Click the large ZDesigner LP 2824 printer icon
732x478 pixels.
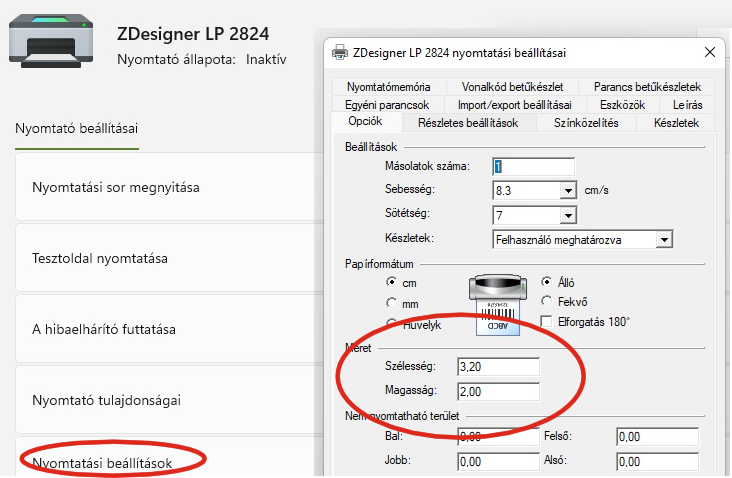[50, 41]
